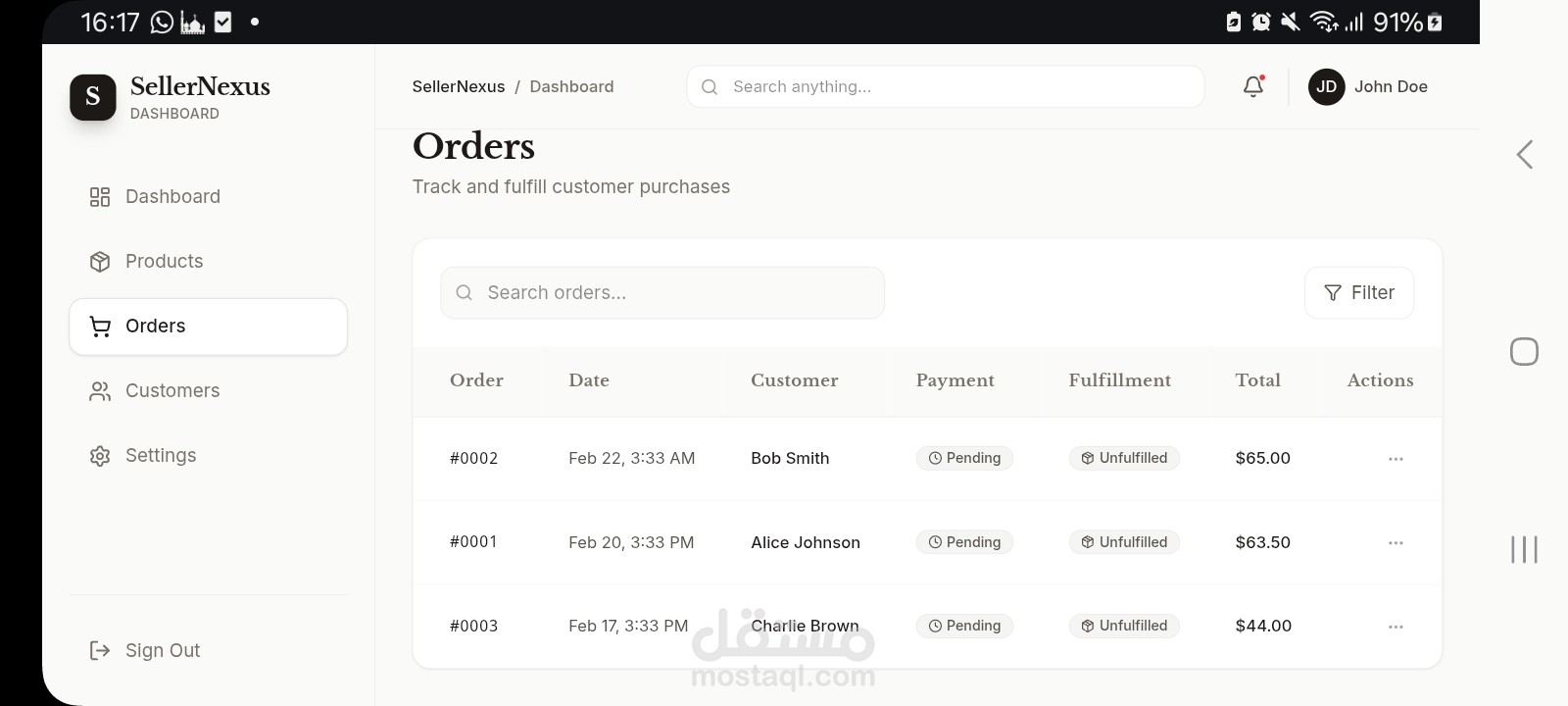Focus the Search anything field
The width and height of the screenshot is (1568, 706).
point(946,86)
